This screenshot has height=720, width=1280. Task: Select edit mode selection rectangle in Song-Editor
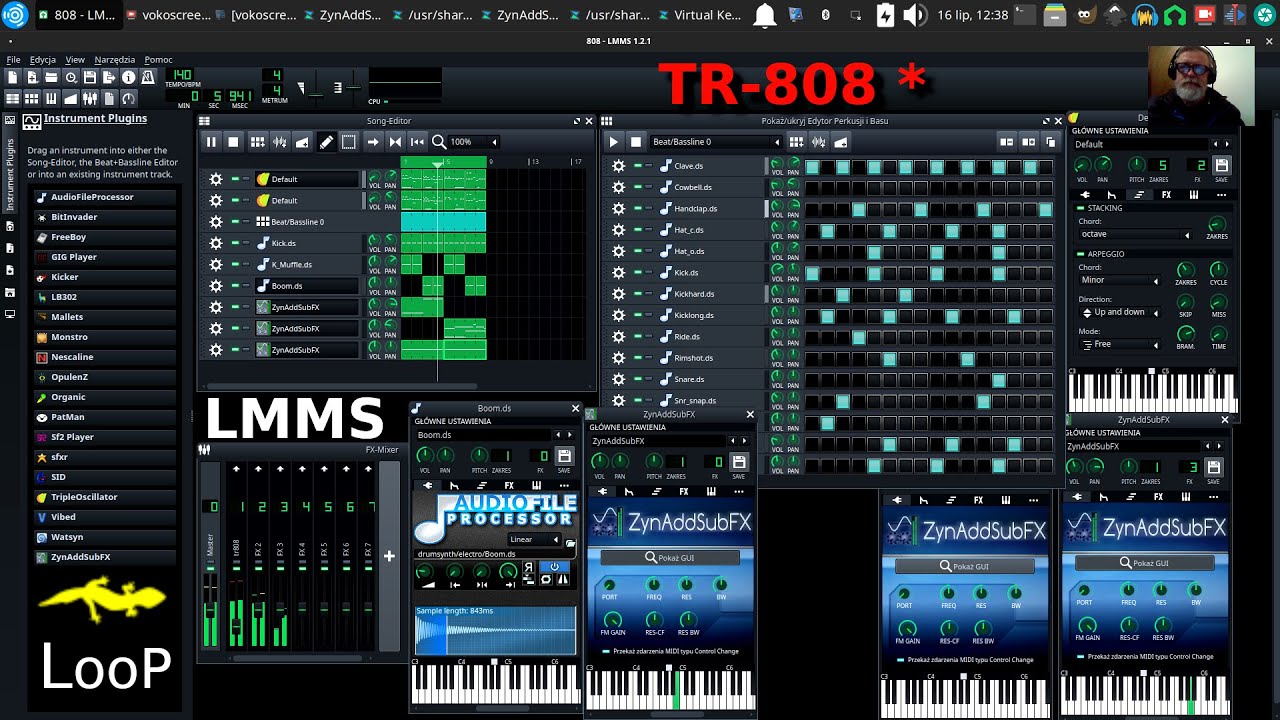(x=348, y=142)
